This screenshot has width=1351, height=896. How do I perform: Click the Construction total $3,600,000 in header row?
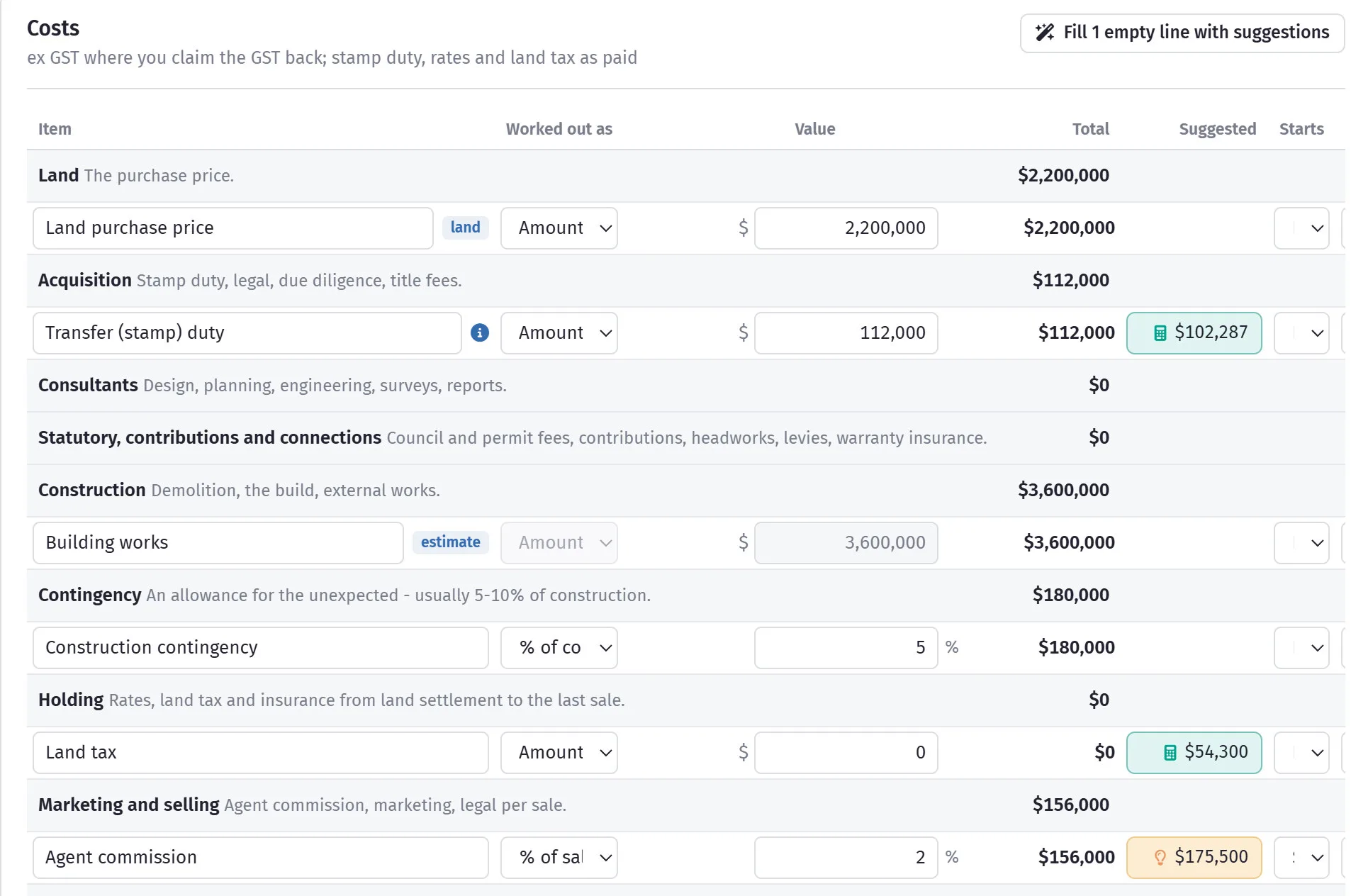click(1063, 490)
